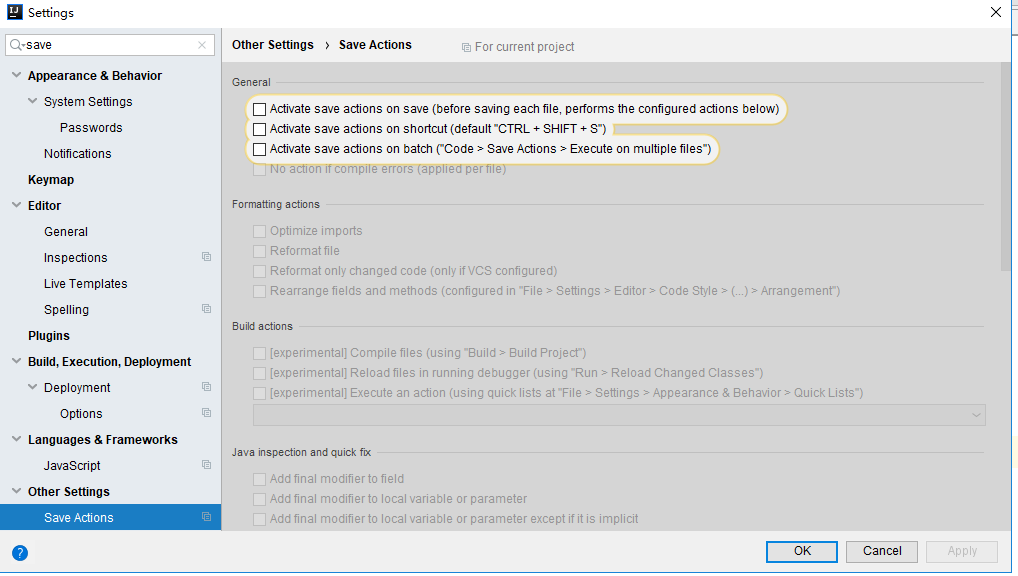
Task: Click project icon next to Save Actions
Action: [206, 517]
